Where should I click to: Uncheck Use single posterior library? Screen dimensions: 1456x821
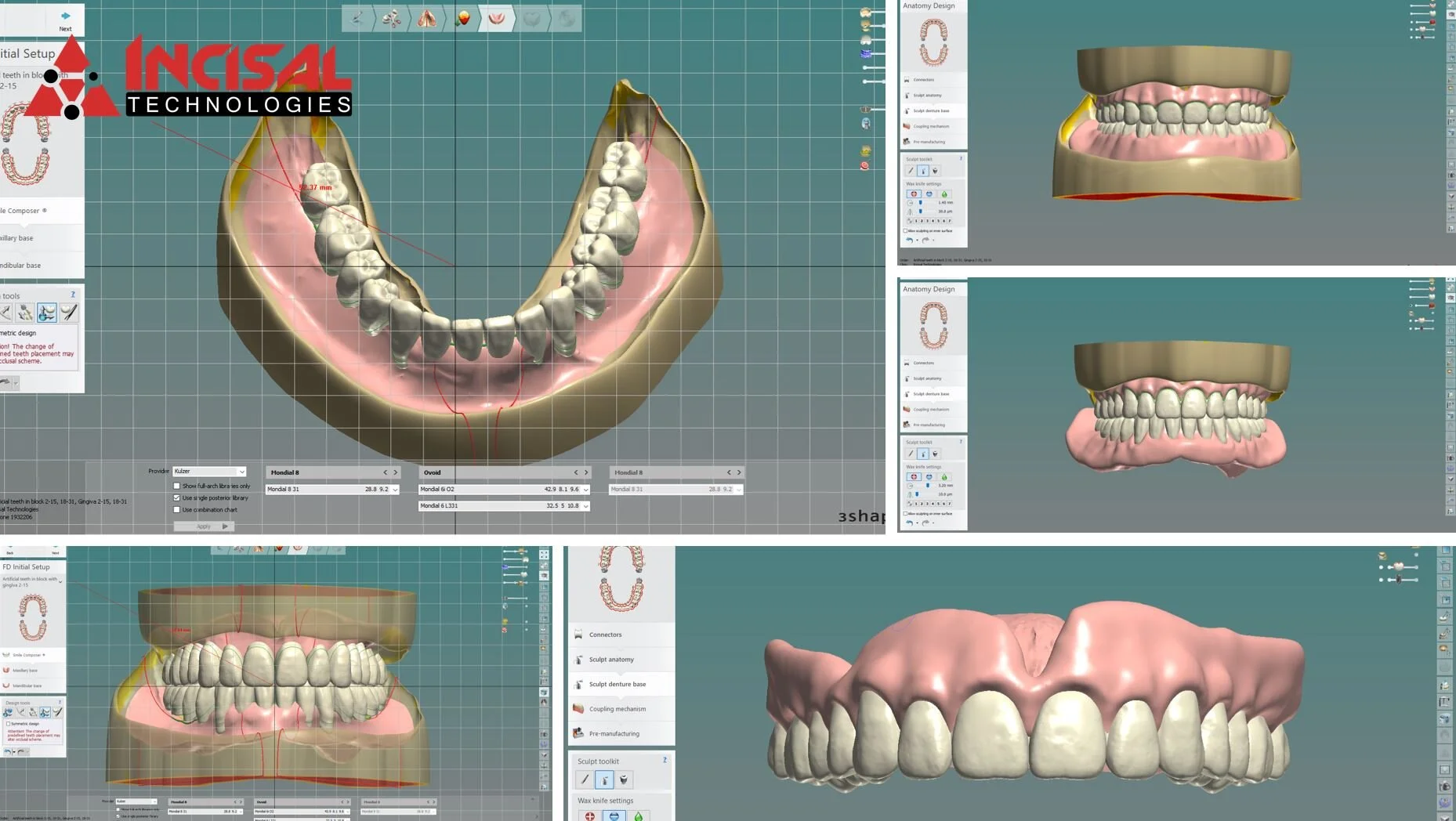click(177, 498)
